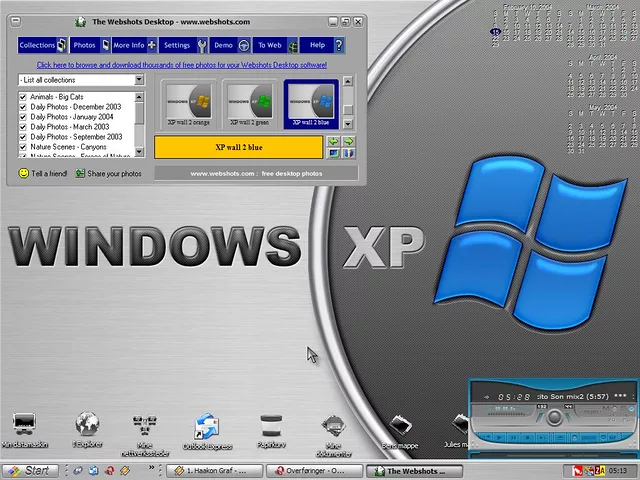Toggle Daily Photos - December 2003 checkbox
Image resolution: width=640 pixels, height=480 pixels.
point(23,107)
